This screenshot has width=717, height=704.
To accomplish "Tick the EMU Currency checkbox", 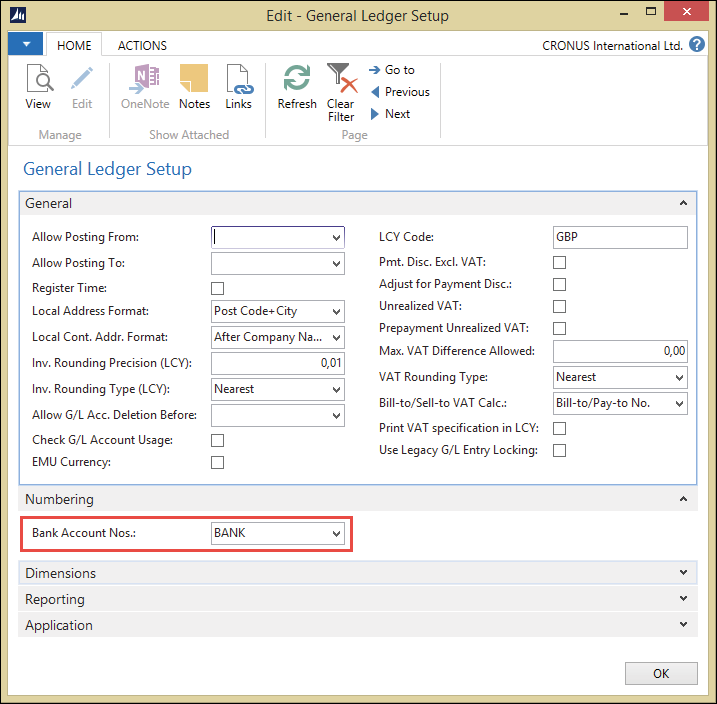I will (218, 463).
